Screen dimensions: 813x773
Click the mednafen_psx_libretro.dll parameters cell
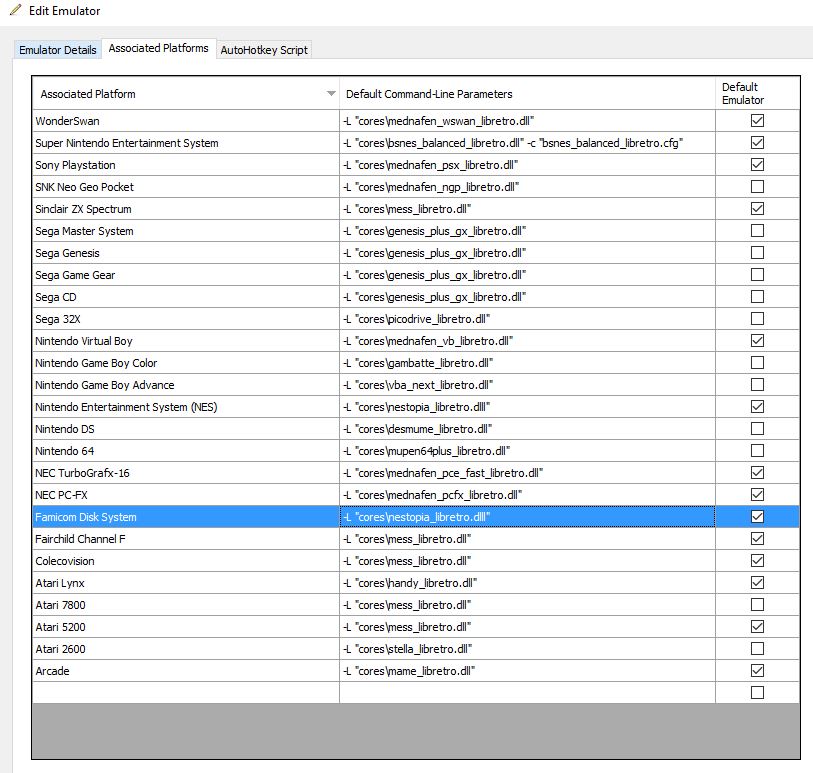[x=527, y=165]
